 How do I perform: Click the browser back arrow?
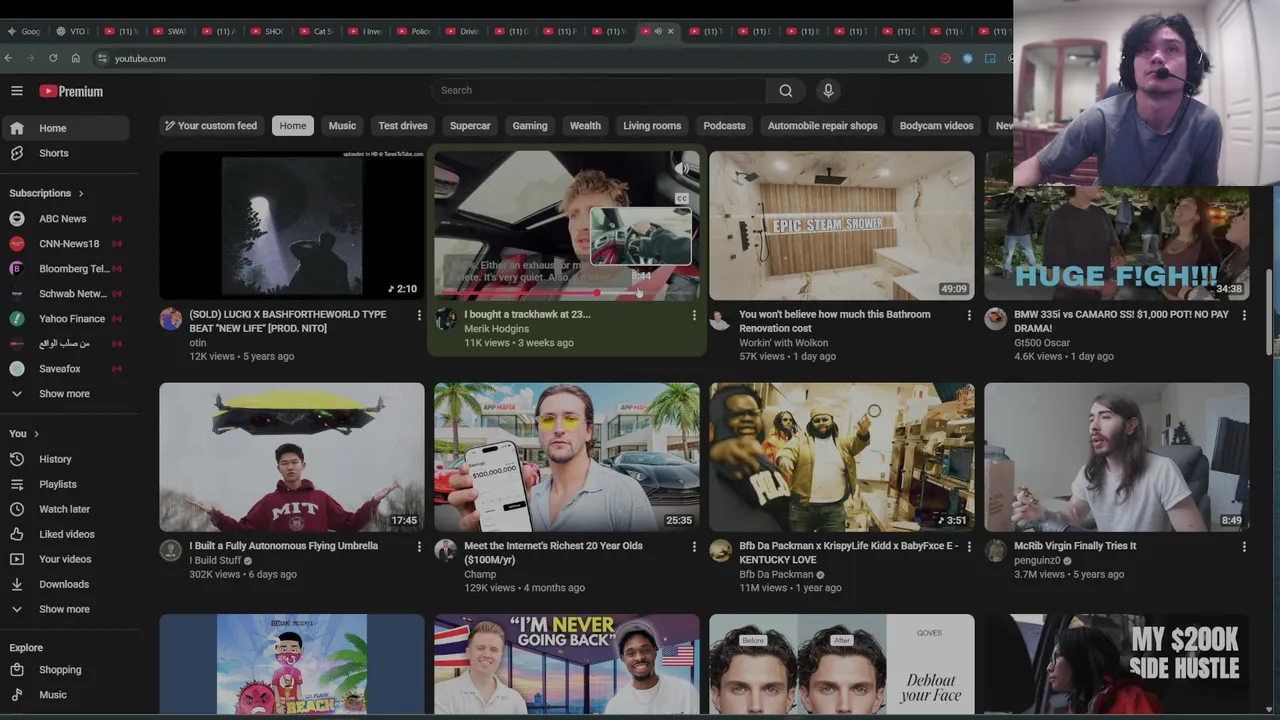point(9,58)
